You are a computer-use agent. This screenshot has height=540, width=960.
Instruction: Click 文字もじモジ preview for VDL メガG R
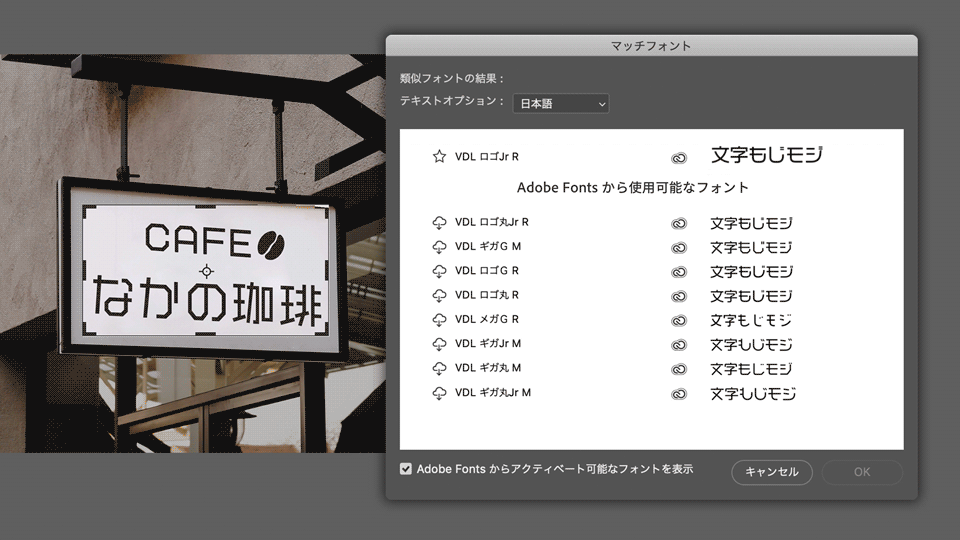pyautogui.click(x=751, y=320)
